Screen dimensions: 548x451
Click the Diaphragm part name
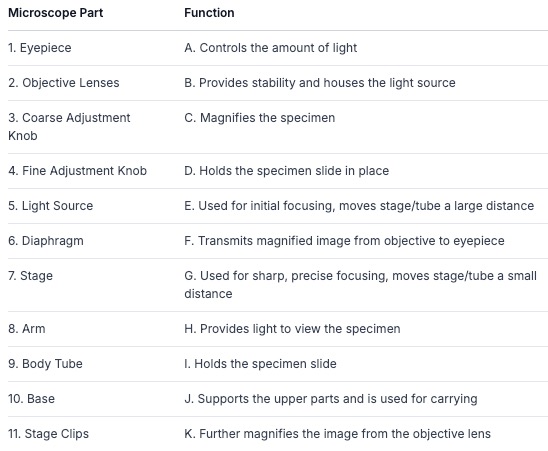pos(46,241)
